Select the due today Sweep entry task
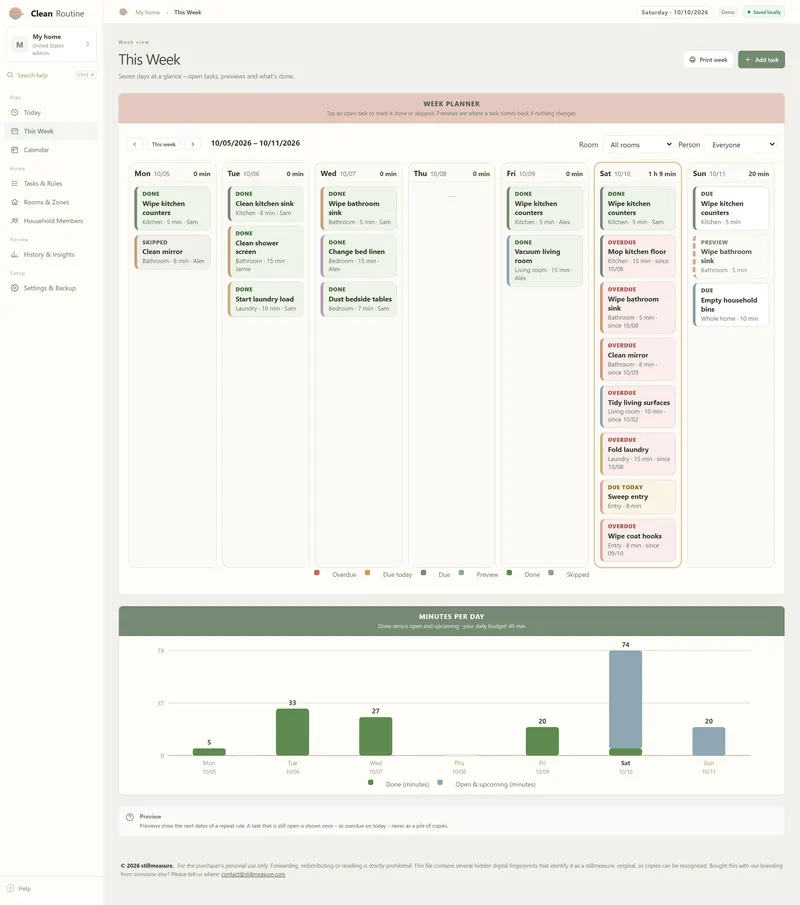Screen dimensions: 800x905 click(x=638, y=497)
